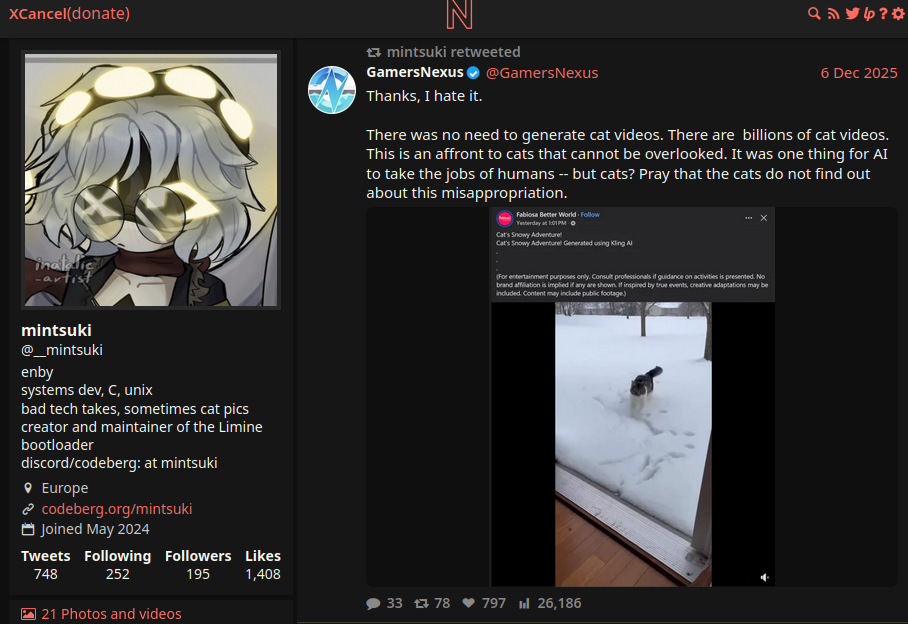Click the XCancel site title
Screen dimensions: 908x624
(38, 13)
